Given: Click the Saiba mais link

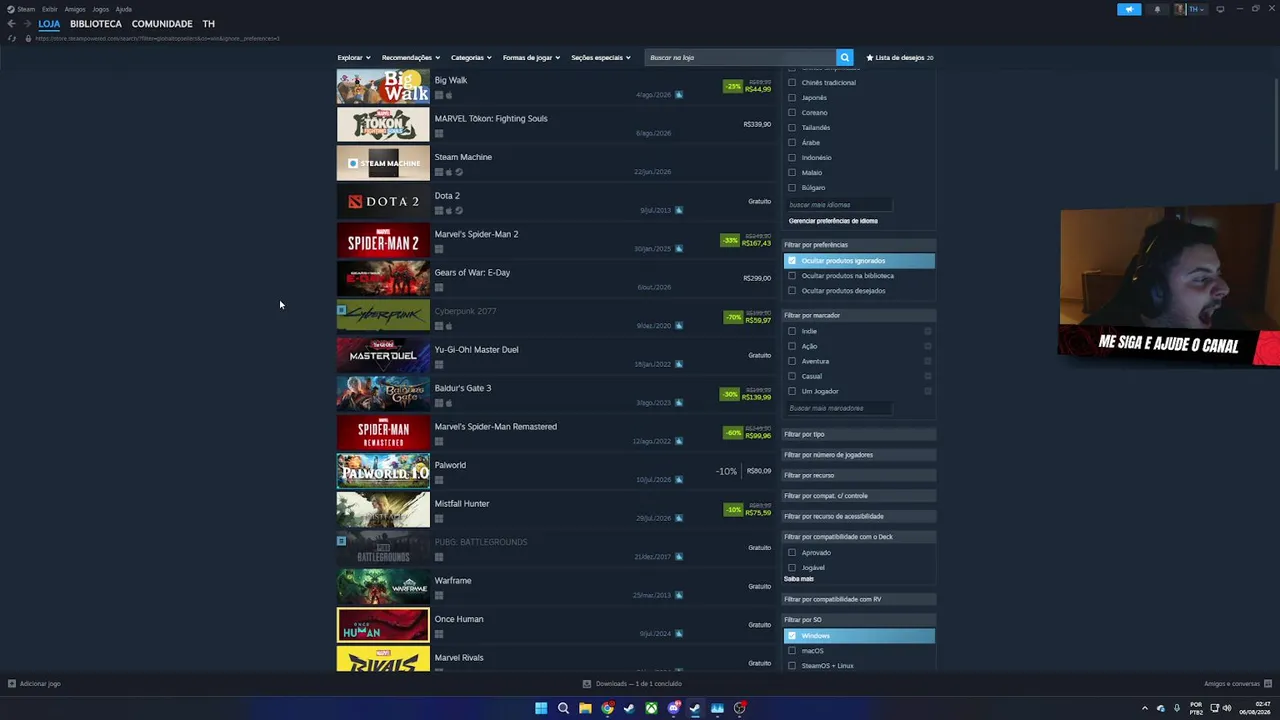Looking at the screenshot, I should tap(799, 579).
